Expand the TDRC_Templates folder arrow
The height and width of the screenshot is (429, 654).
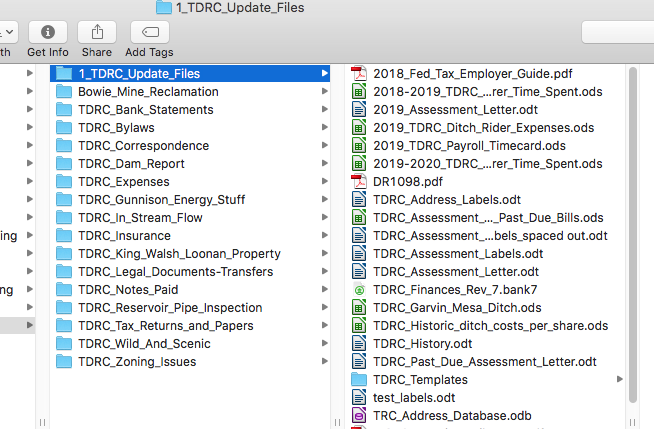[620, 380]
